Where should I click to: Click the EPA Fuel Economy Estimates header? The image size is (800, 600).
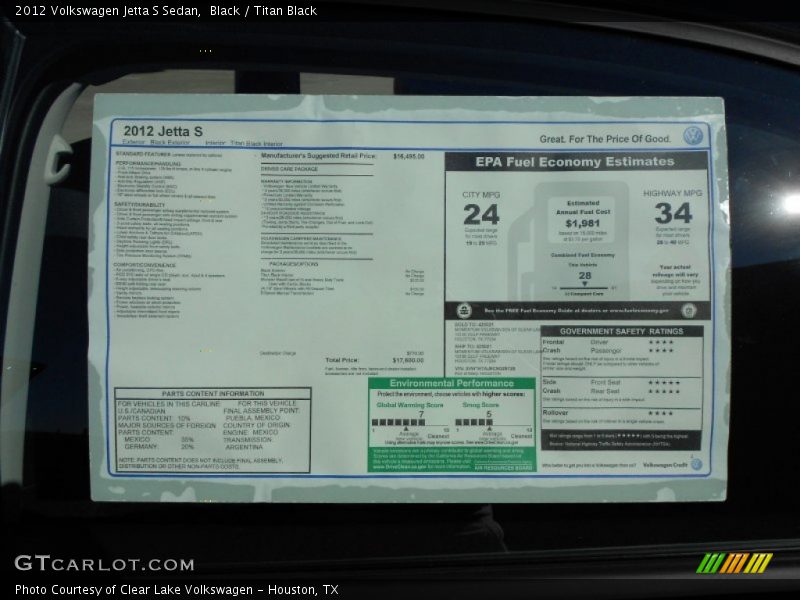pos(574,162)
